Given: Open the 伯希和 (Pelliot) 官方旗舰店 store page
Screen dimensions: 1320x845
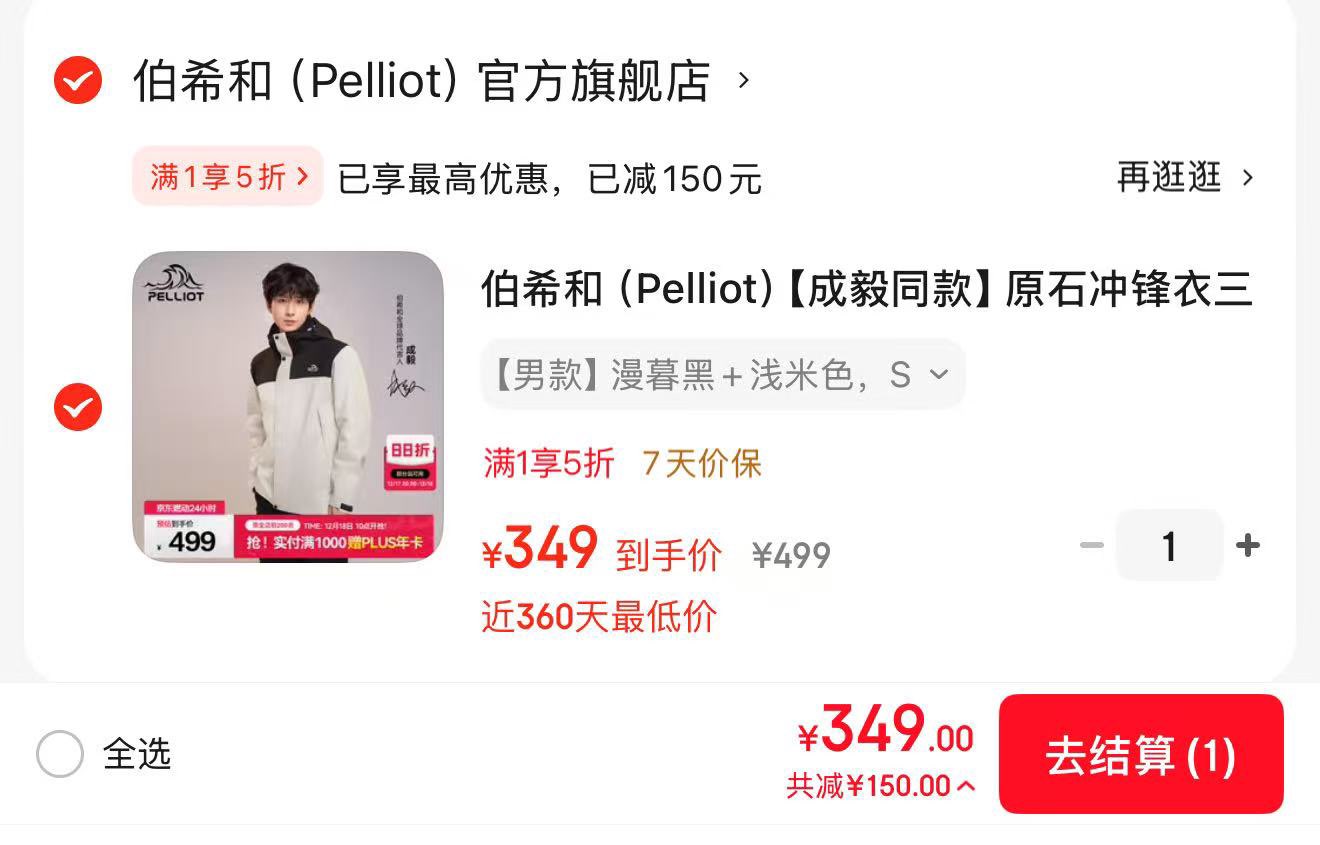Looking at the screenshot, I should 421,81.
